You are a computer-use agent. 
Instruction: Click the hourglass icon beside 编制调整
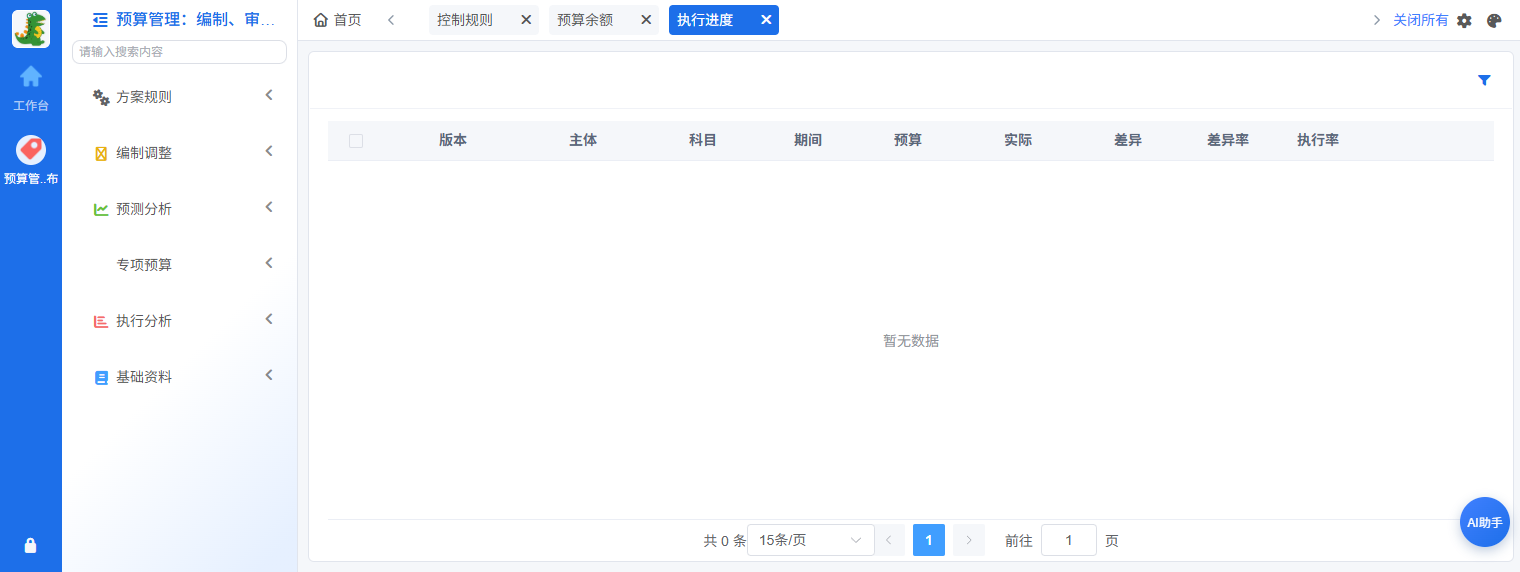[101, 153]
